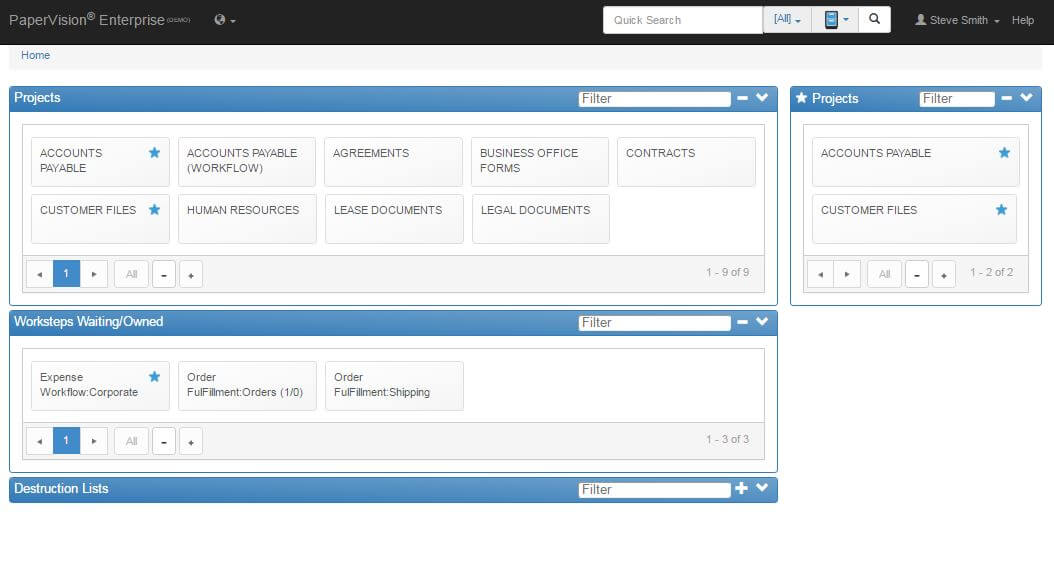Open Order FulFillment:Orders (1/0) workstep

point(247,386)
